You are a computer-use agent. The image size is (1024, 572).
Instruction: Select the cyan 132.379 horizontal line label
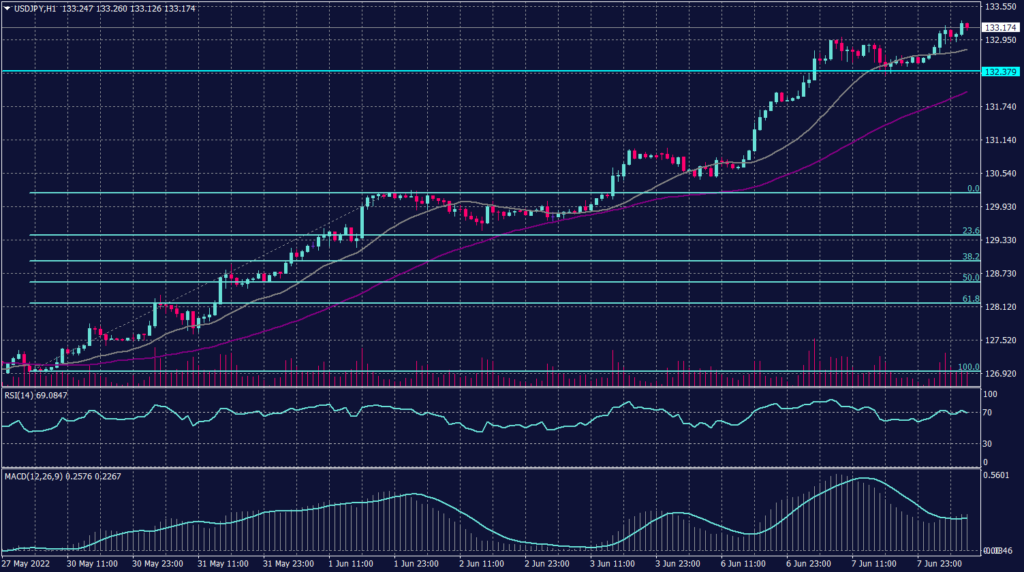pyautogui.click(x=1000, y=72)
